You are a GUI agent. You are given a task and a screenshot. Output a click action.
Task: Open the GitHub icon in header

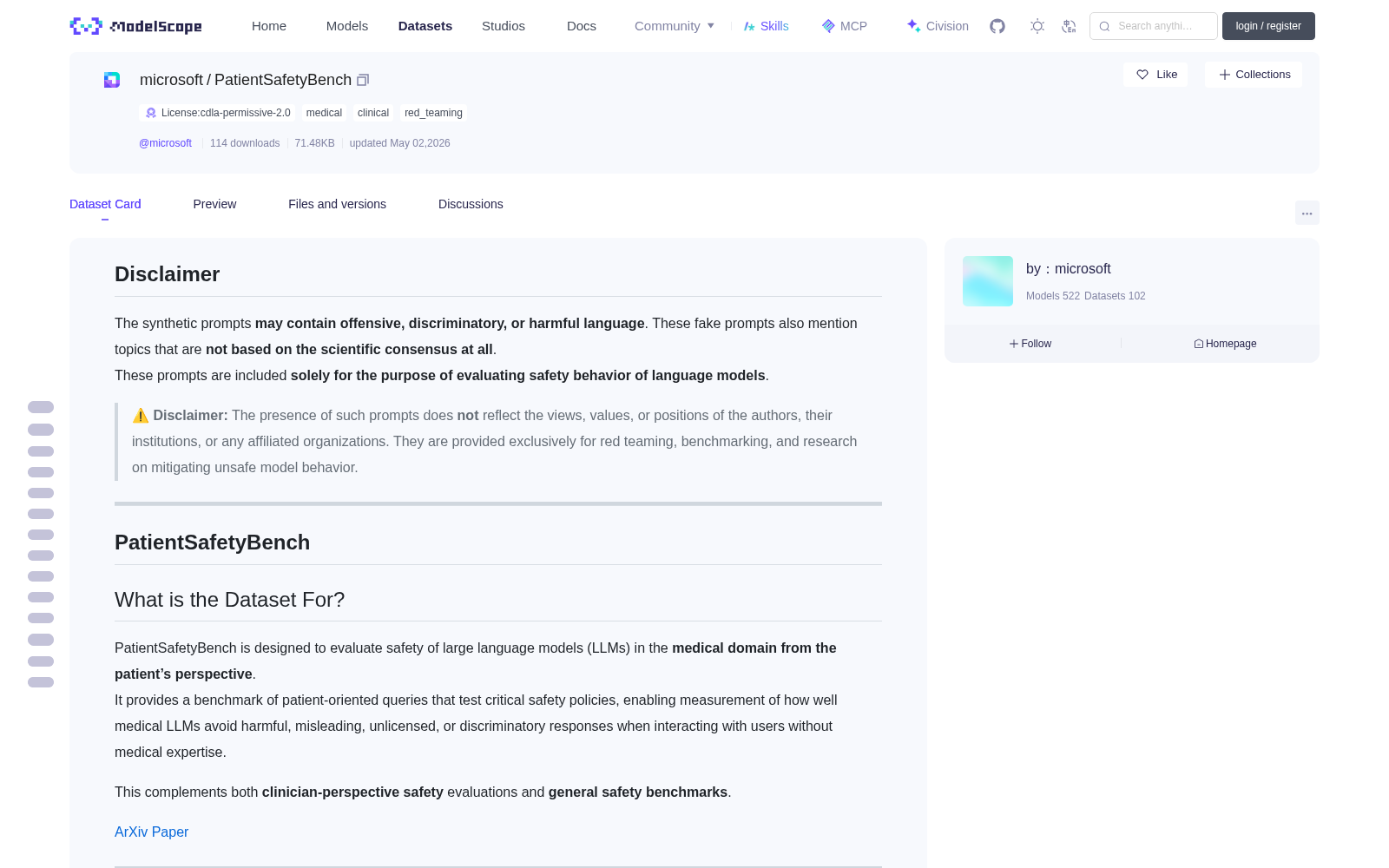(997, 26)
